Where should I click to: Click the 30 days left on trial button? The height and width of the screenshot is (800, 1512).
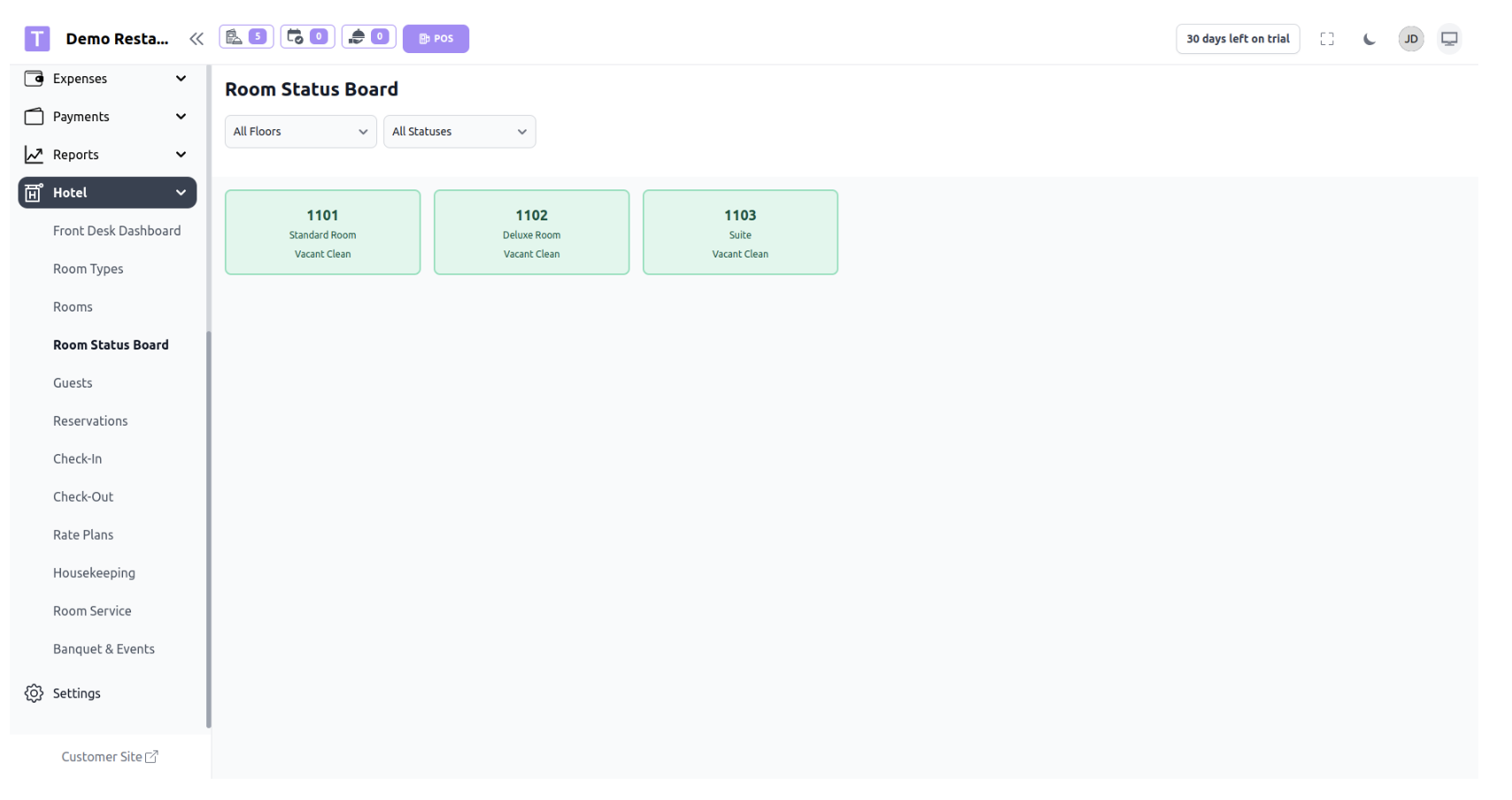[x=1238, y=39]
